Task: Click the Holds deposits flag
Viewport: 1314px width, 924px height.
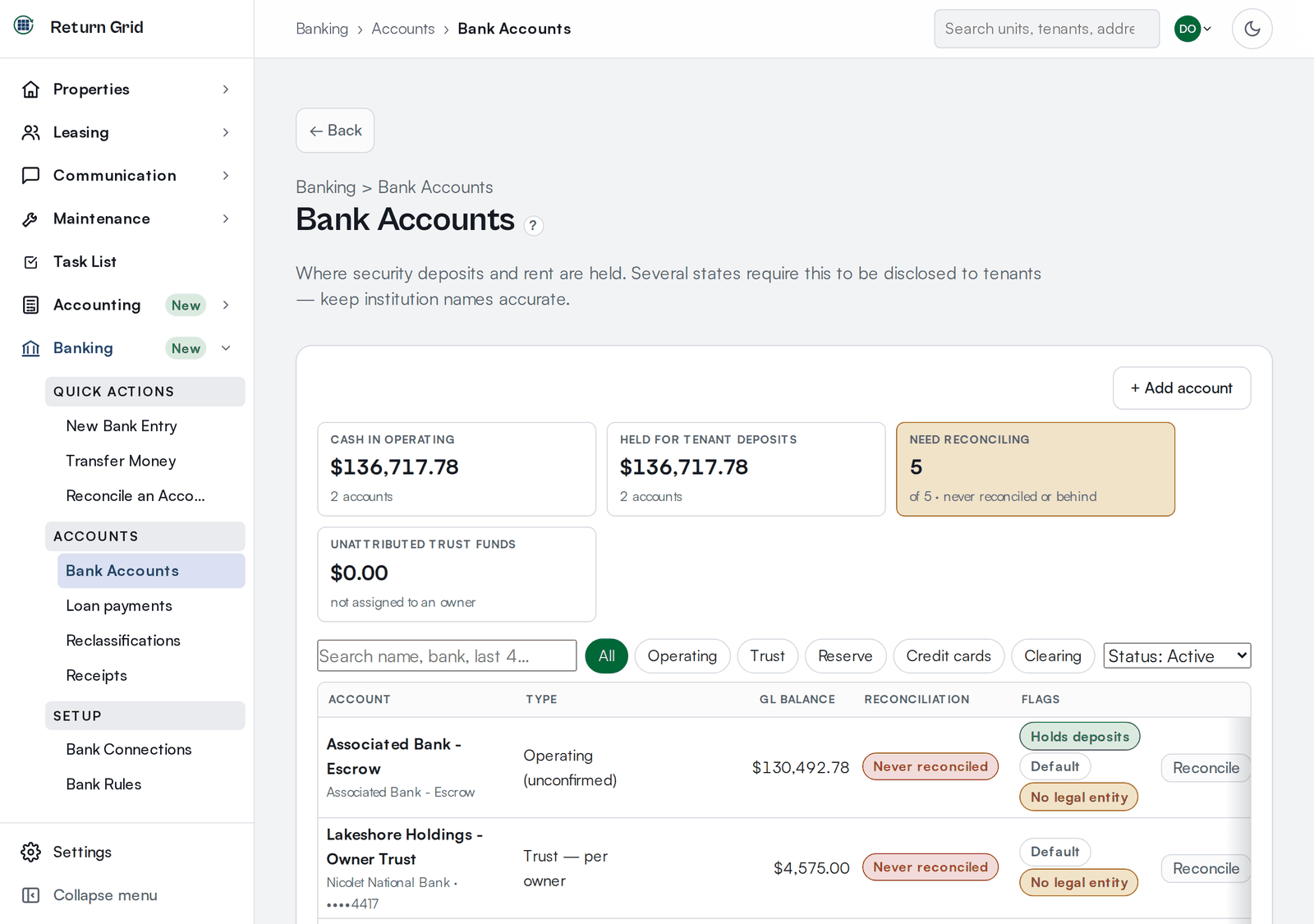Action: click(x=1079, y=737)
